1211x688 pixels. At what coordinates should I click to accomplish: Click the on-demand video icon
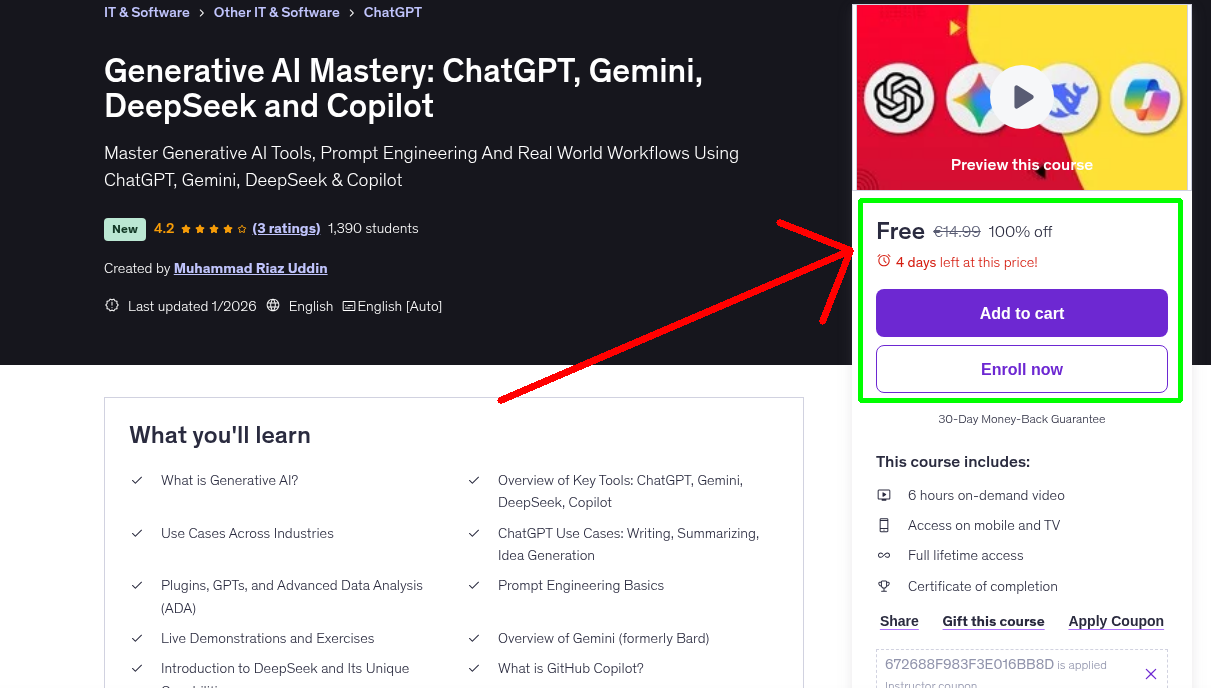pyautogui.click(x=884, y=494)
